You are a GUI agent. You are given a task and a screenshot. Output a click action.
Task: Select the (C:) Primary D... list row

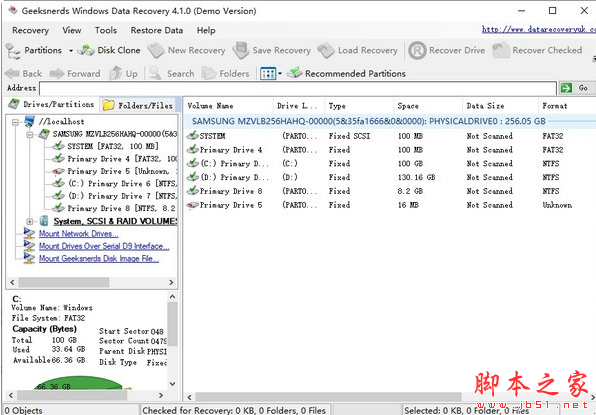(390, 164)
